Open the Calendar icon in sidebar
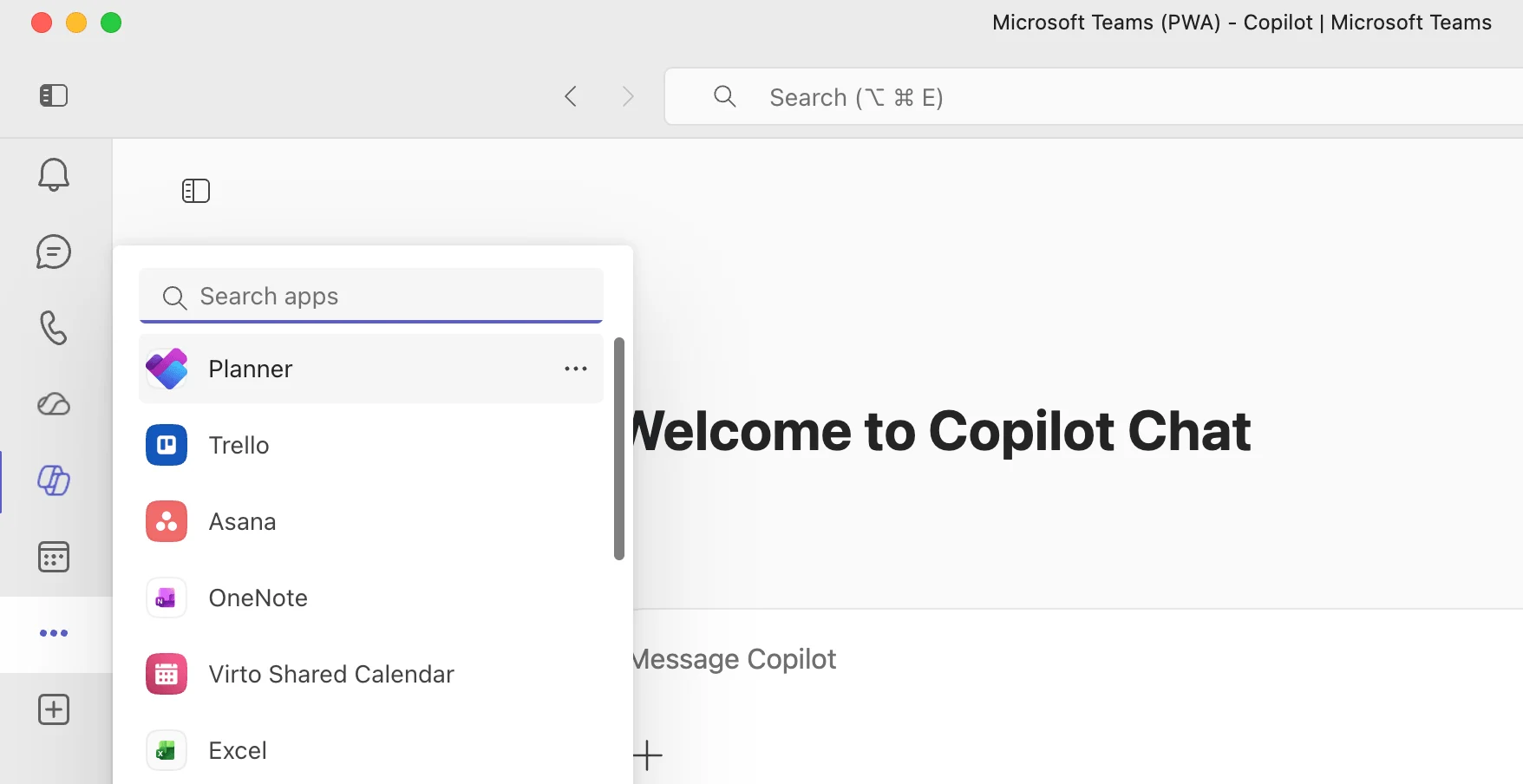The height and width of the screenshot is (784, 1523). pos(54,557)
